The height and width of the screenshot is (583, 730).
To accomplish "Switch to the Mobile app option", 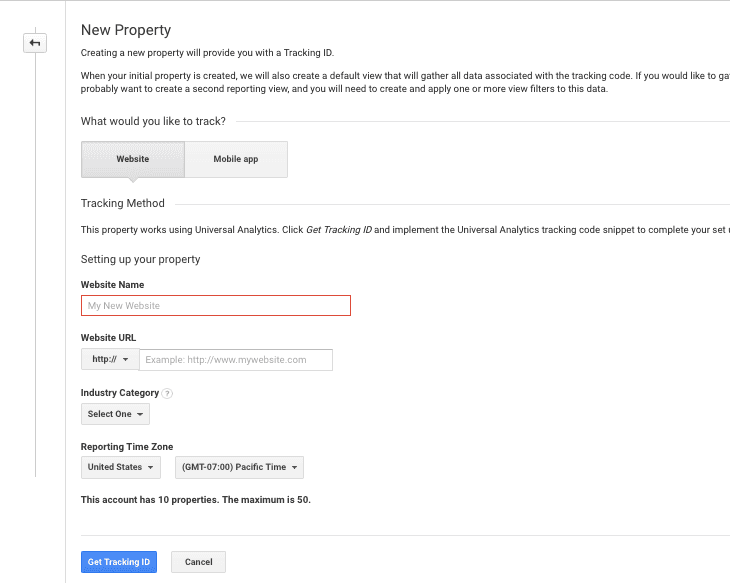I will 236,159.
